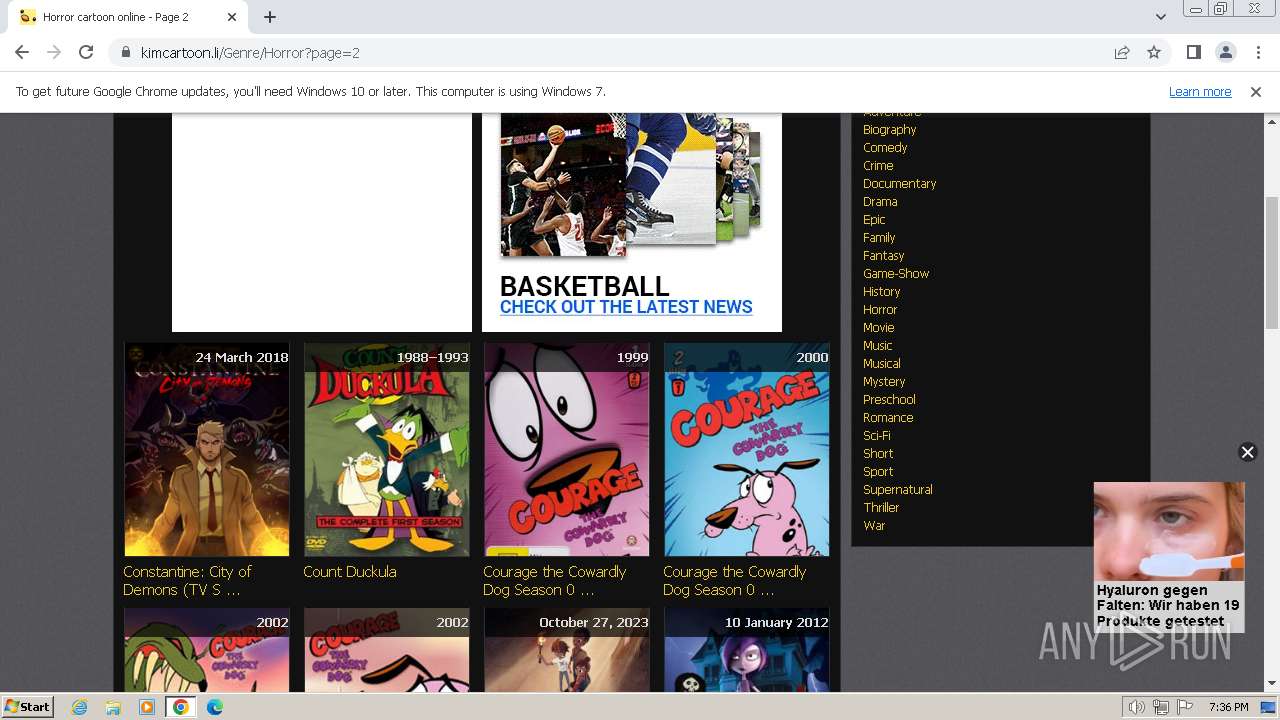
Task: Show the 7:36 PM clock calendar
Action: (x=1228, y=707)
